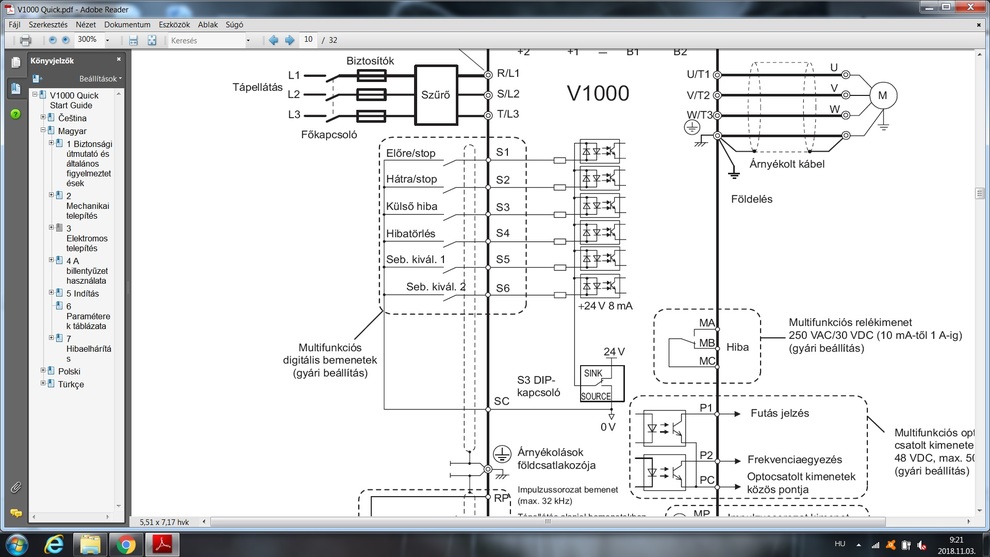Open the Comments panel icon
The image size is (990, 557).
(15, 513)
